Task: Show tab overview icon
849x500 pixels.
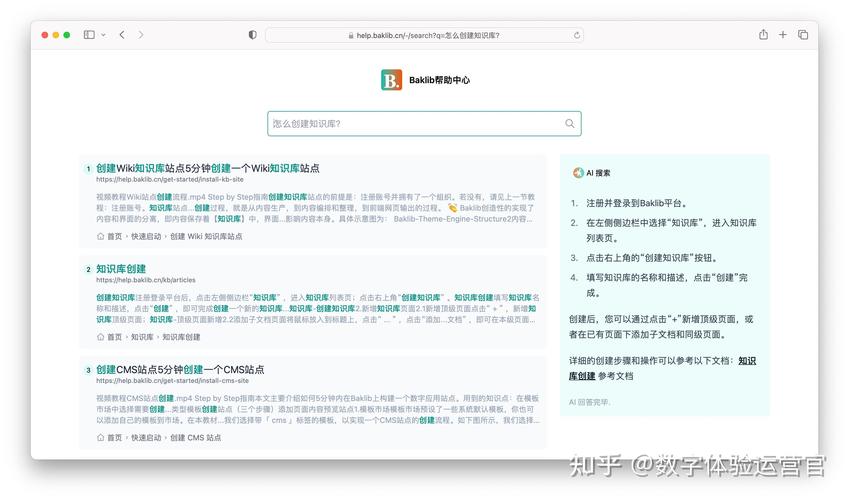Action: (x=803, y=35)
